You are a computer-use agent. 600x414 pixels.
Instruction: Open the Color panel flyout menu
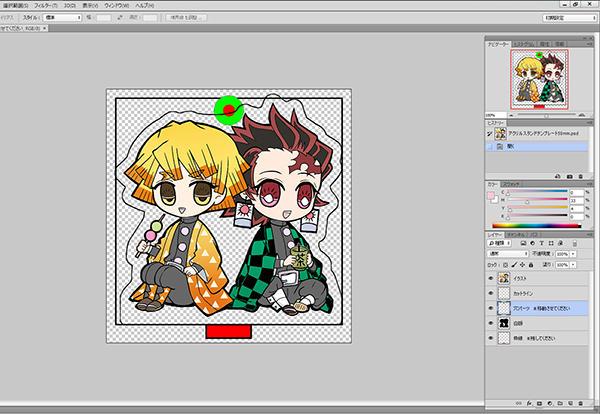[x=589, y=184]
